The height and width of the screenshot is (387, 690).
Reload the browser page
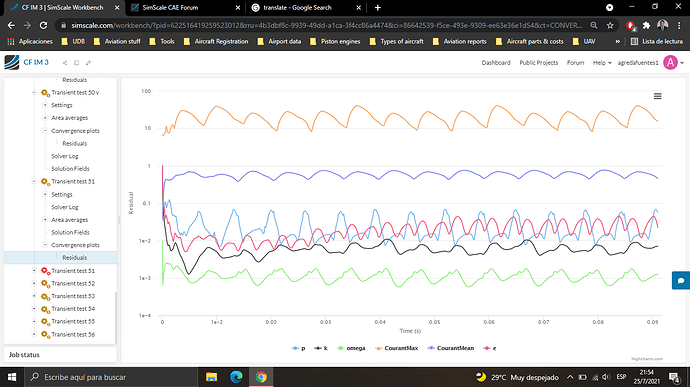click(43, 26)
